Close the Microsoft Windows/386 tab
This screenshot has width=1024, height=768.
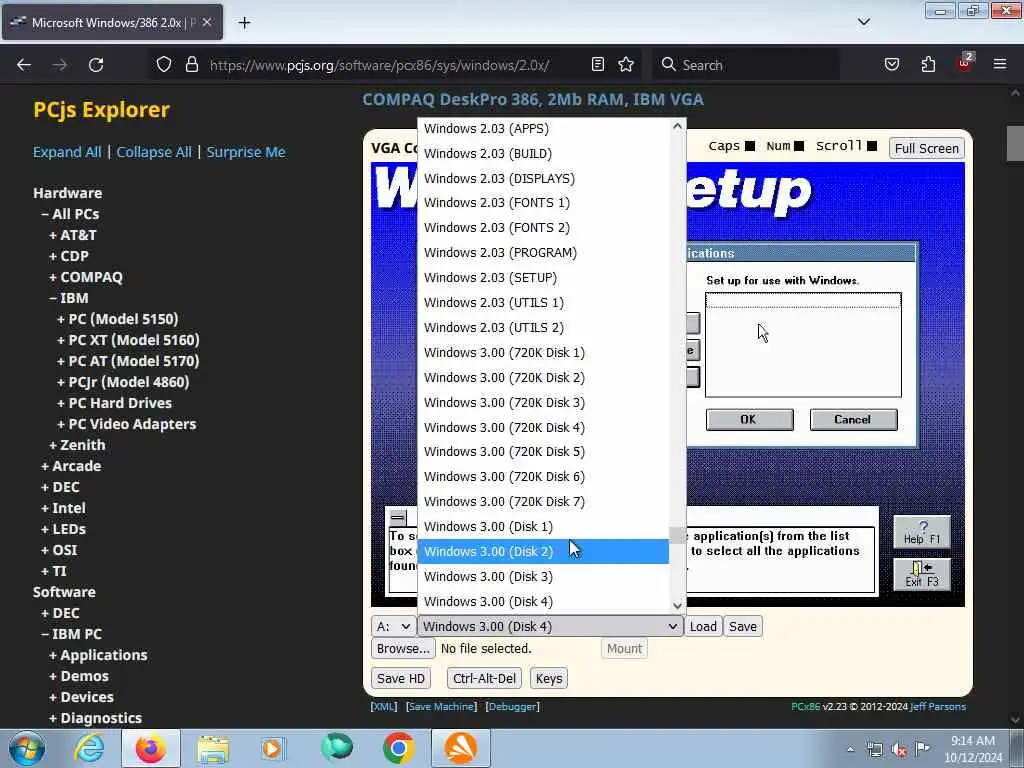tap(207, 22)
